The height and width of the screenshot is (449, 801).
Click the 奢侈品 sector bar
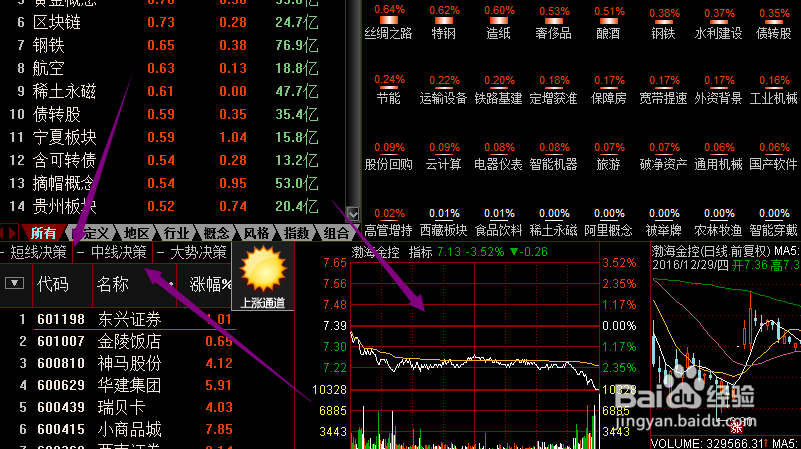pos(554,22)
